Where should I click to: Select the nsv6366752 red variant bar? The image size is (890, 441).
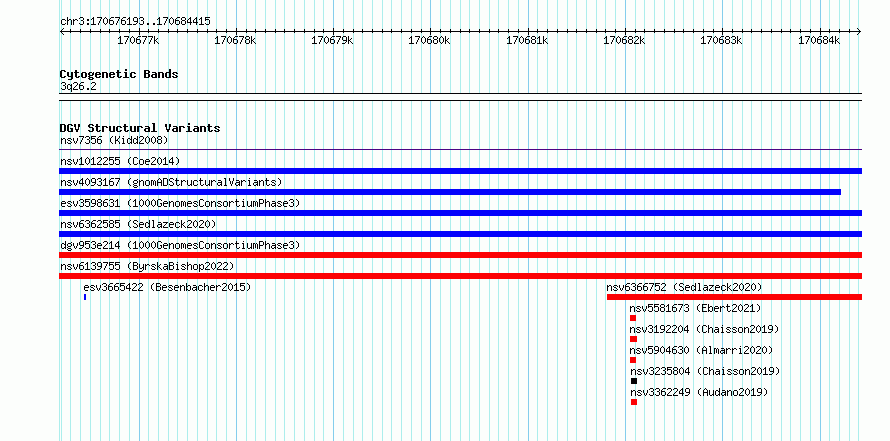pos(734,297)
